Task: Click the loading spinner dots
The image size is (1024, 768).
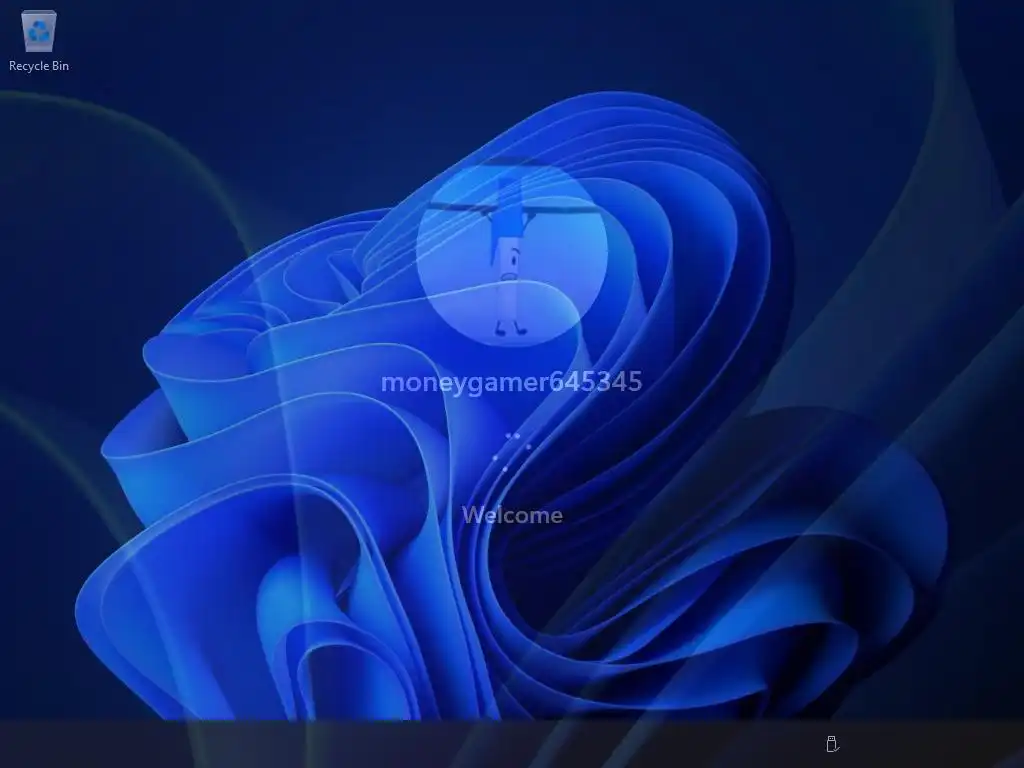Action: (511, 451)
